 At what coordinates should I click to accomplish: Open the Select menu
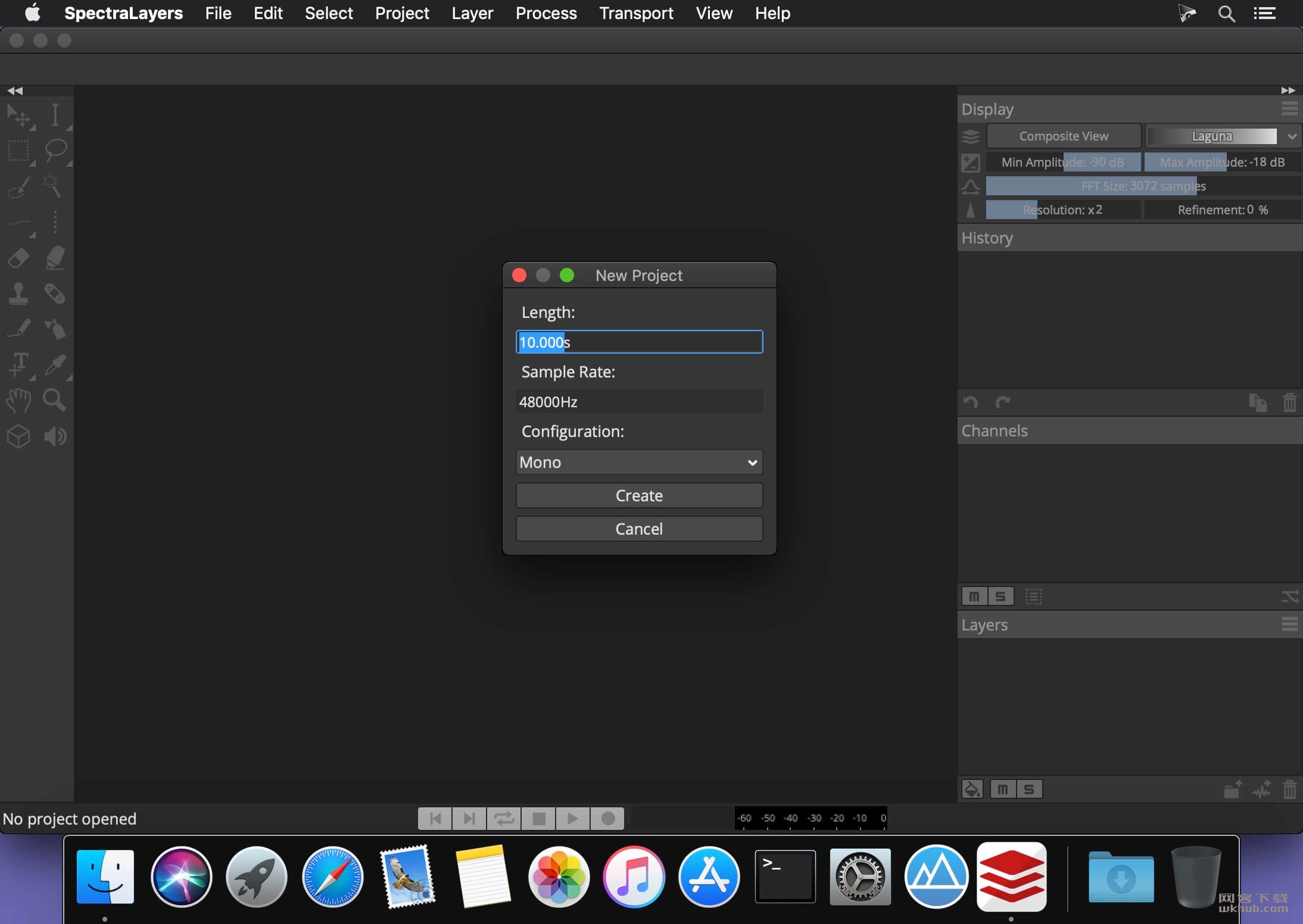pos(329,13)
